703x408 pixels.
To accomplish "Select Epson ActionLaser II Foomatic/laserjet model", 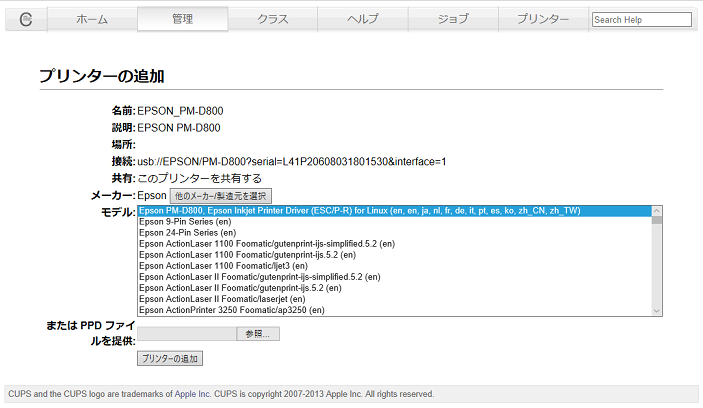I will (395, 299).
